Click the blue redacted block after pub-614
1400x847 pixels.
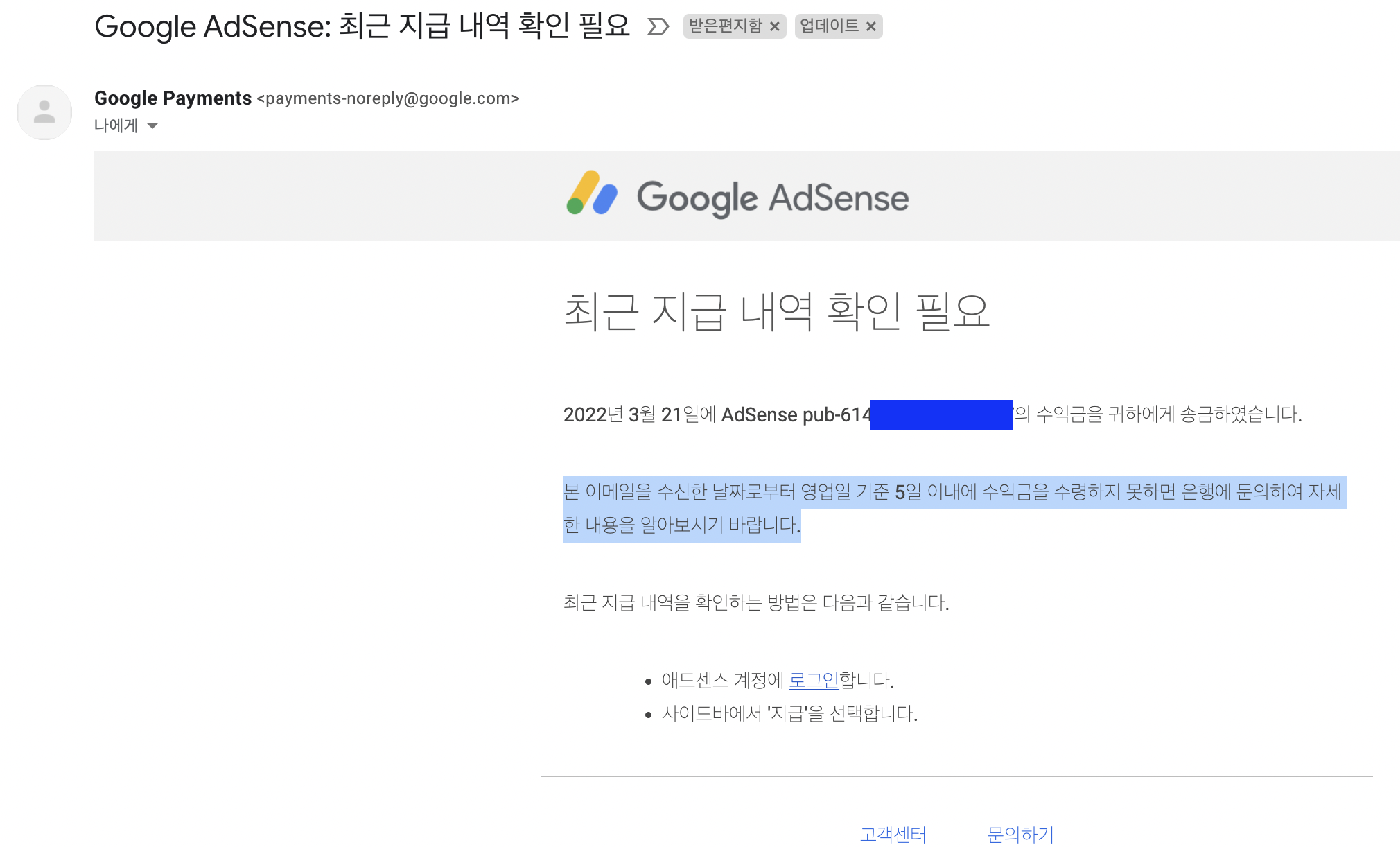click(940, 414)
